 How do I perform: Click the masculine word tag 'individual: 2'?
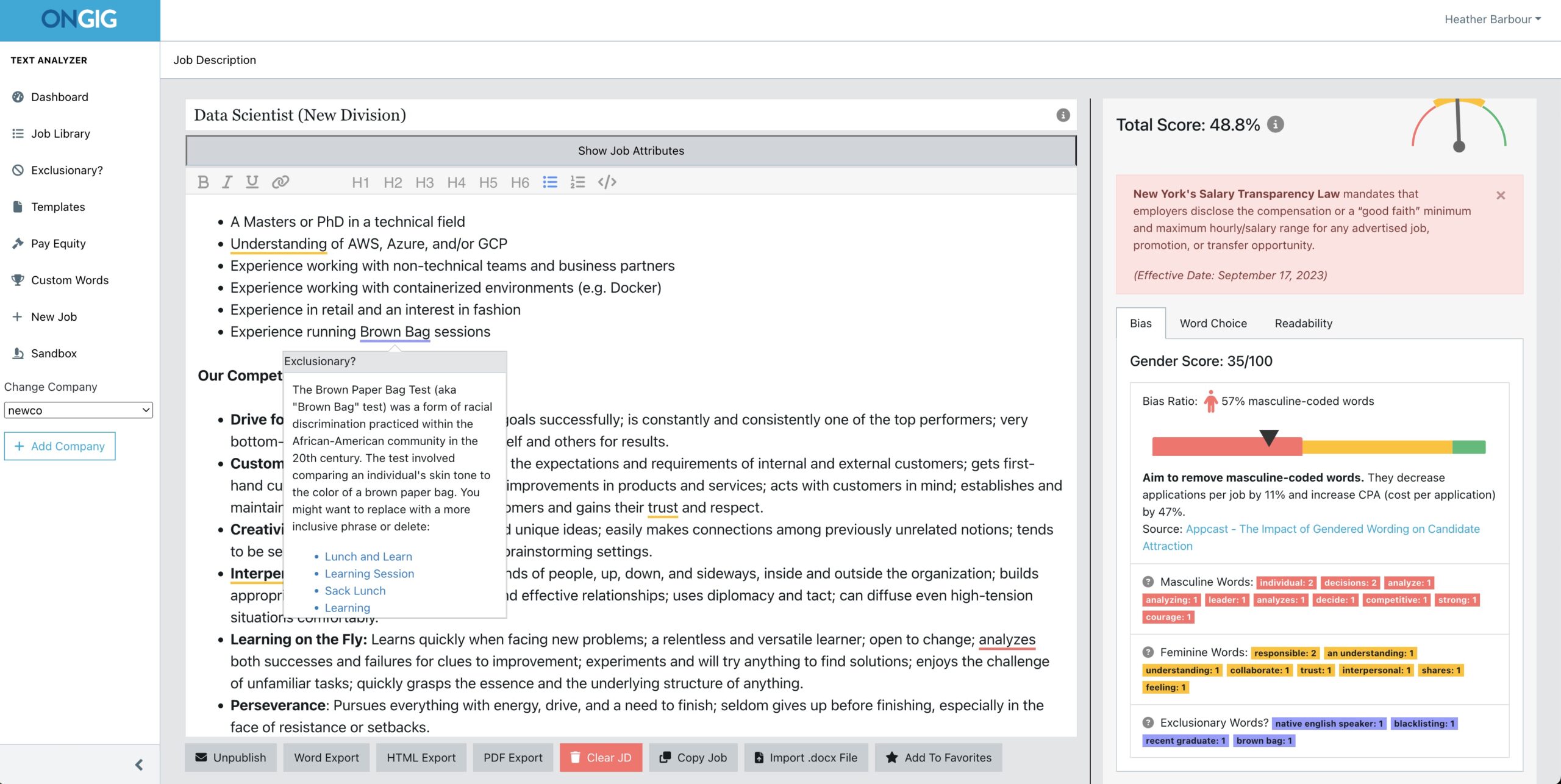(x=1287, y=582)
